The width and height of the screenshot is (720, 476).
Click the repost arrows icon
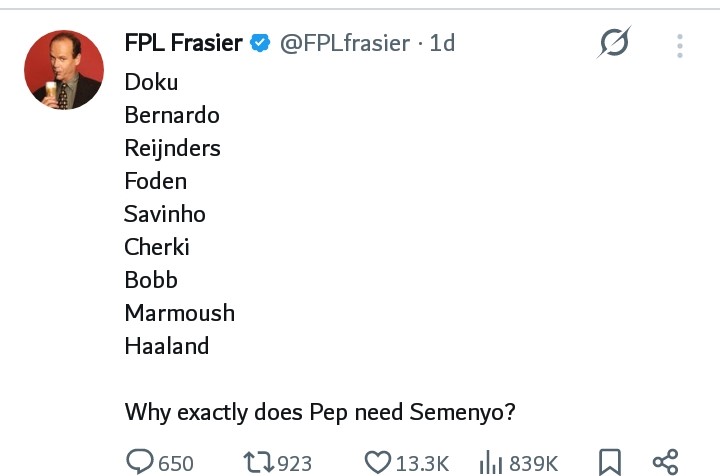[x=258, y=462]
